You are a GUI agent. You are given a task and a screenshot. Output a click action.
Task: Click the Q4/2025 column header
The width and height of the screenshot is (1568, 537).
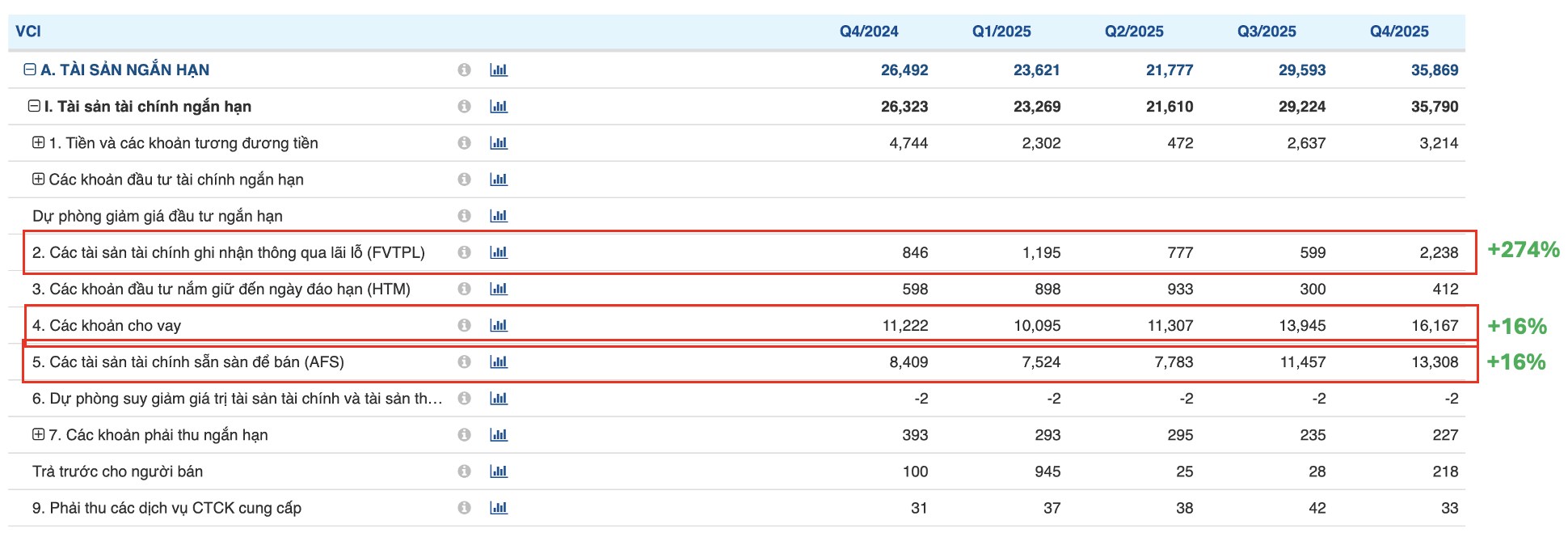coord(1398,32)
